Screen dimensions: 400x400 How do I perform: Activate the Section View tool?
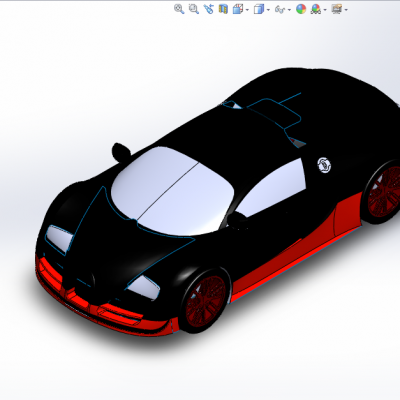[x=223, y=9]
